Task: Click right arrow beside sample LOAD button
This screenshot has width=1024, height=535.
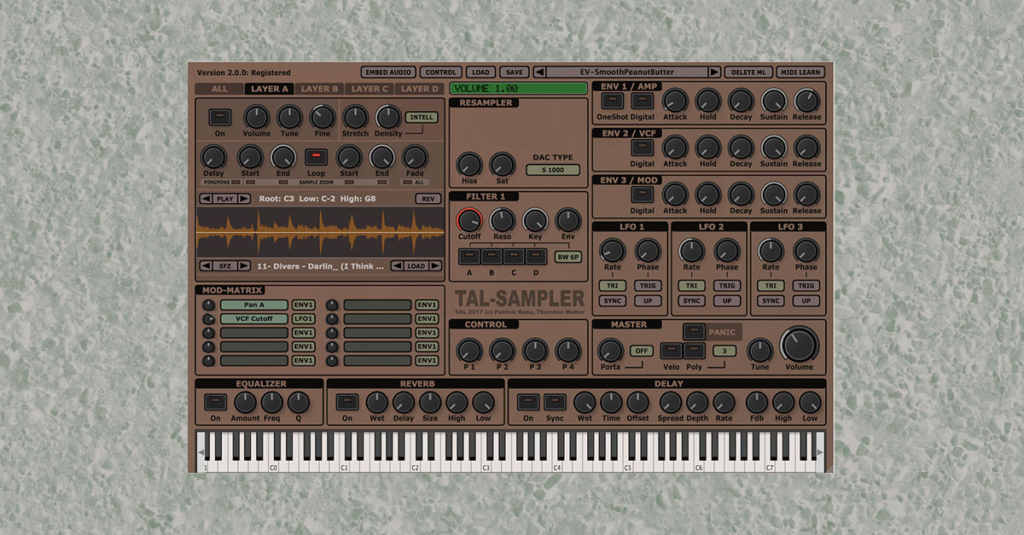Action: coord(435,266)
